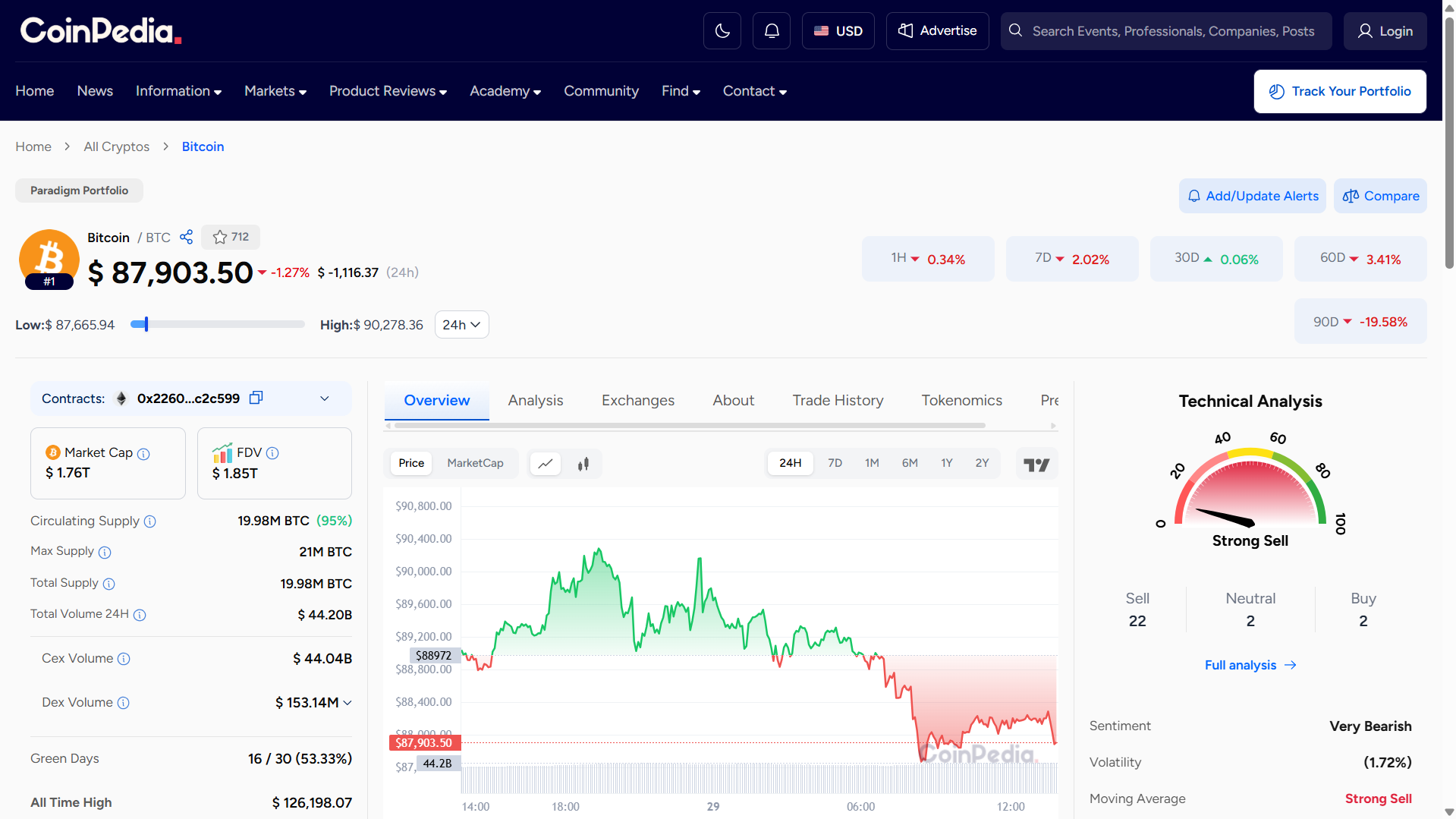The width and height of the screenshot is (1456, 819).
Task: Expand the Information dropdown menu
Action: point(178,91)
